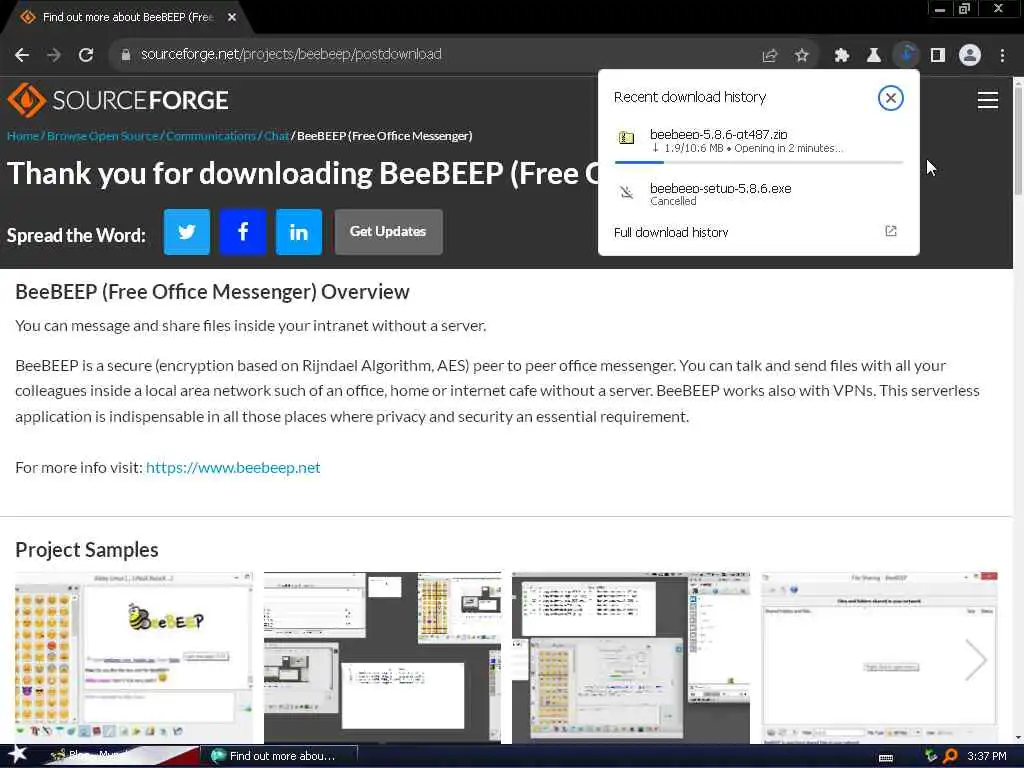Open the Extensions puzzle icon
This screenshot has height=768, width=1024.
[x=841, y=56]
